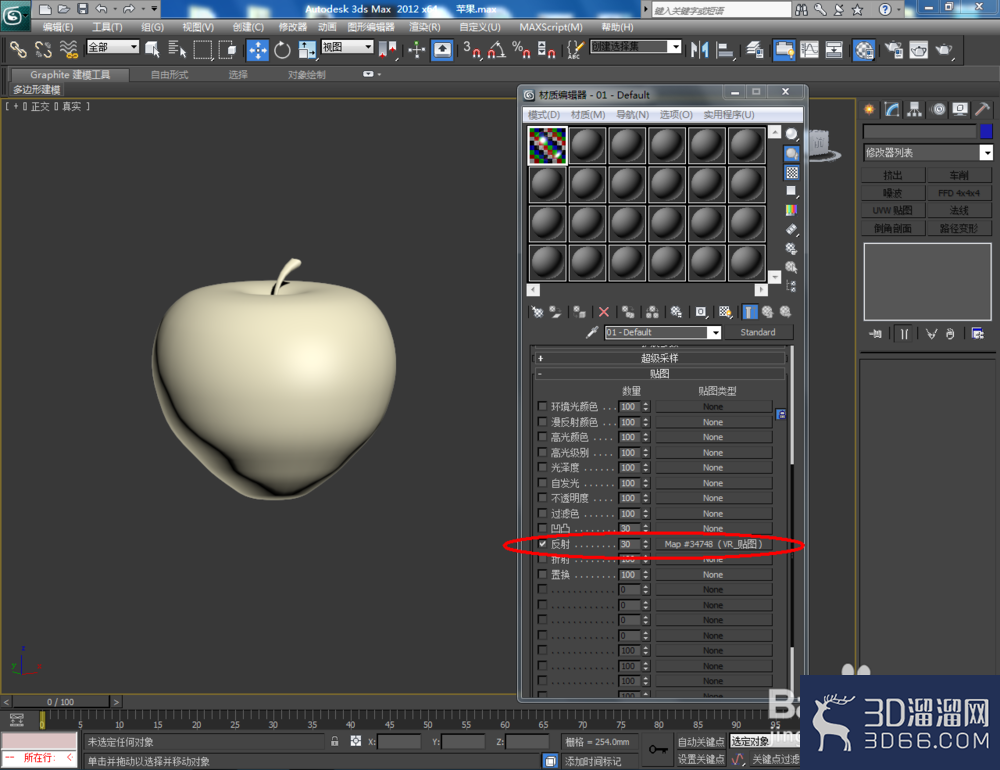1000x770 pixels.
Task: Open the Create tab star icon
Action: coord(869,109)
